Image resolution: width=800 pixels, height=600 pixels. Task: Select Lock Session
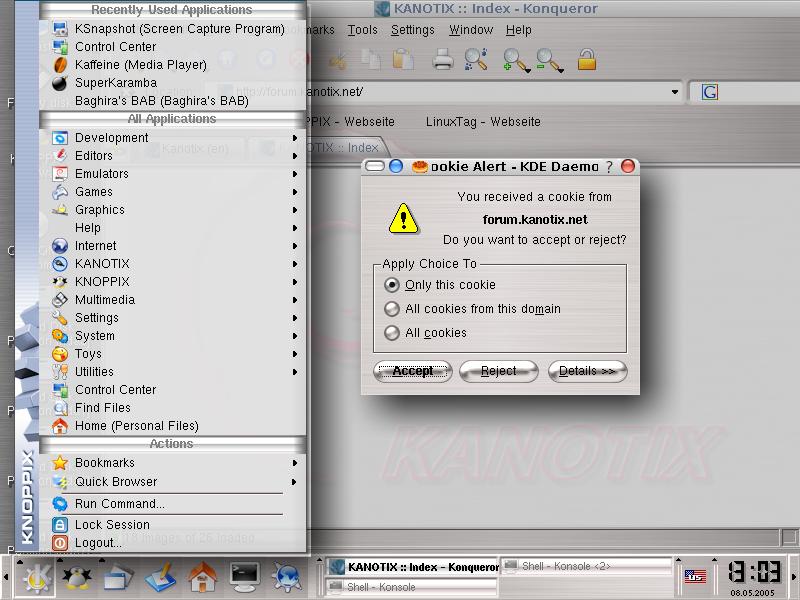point(173,524)
